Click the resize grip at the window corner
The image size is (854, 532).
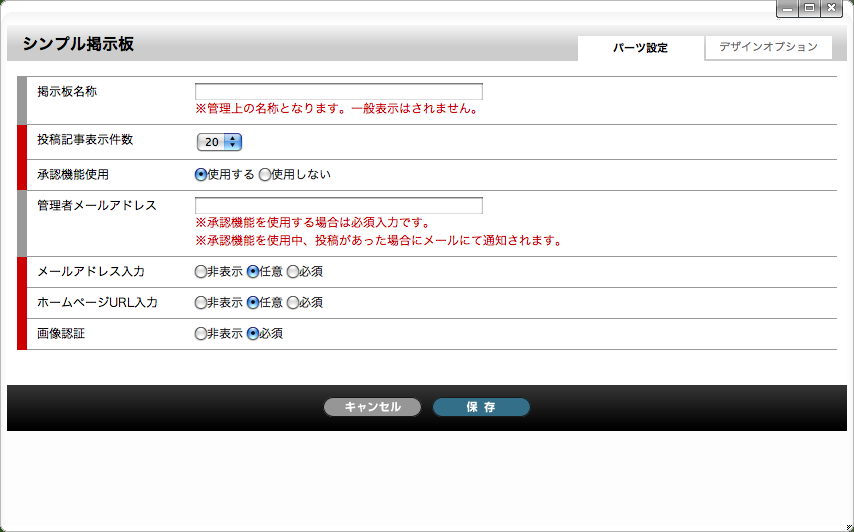coord(850,528)
